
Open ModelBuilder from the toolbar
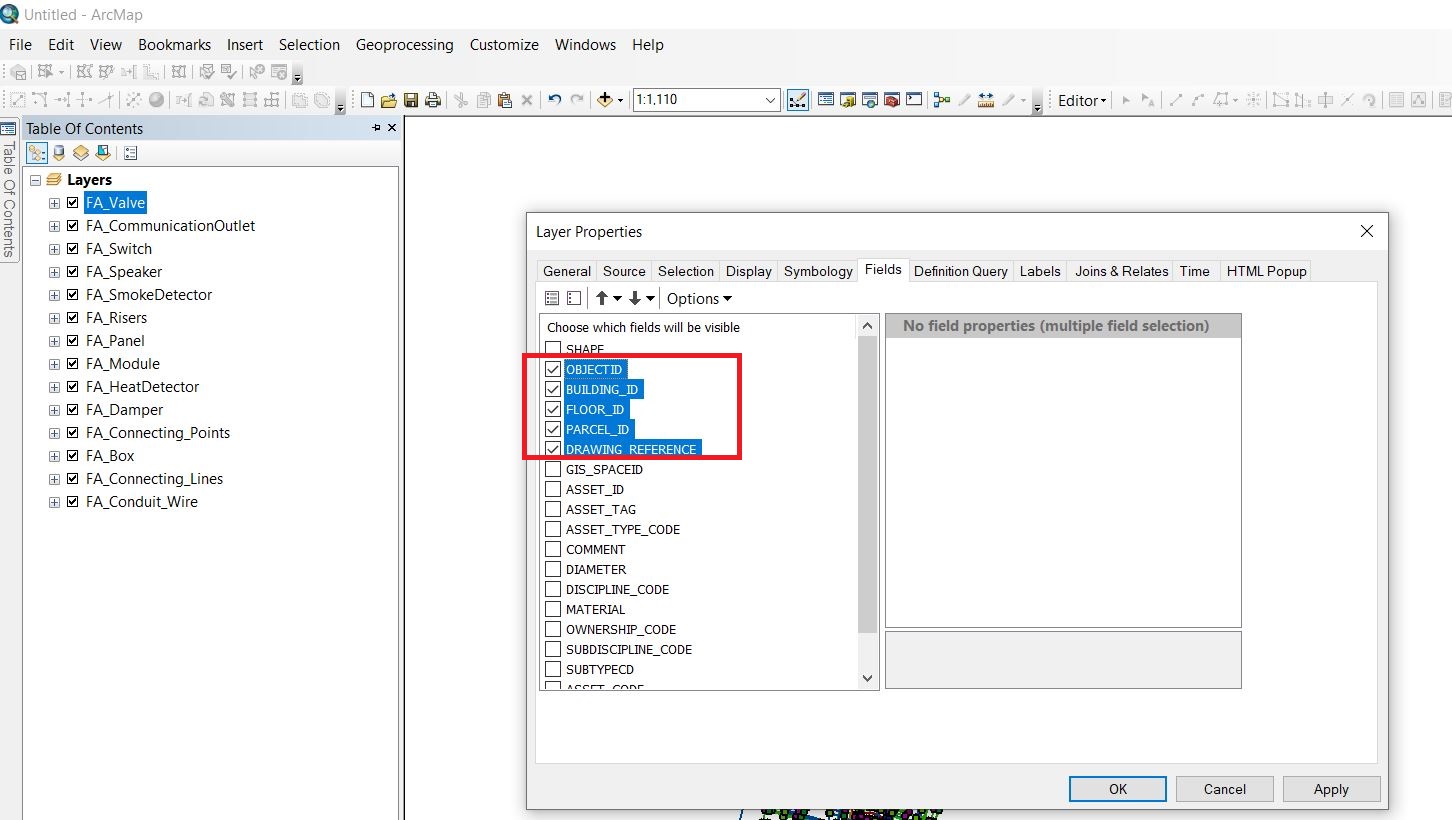point(941,100)
